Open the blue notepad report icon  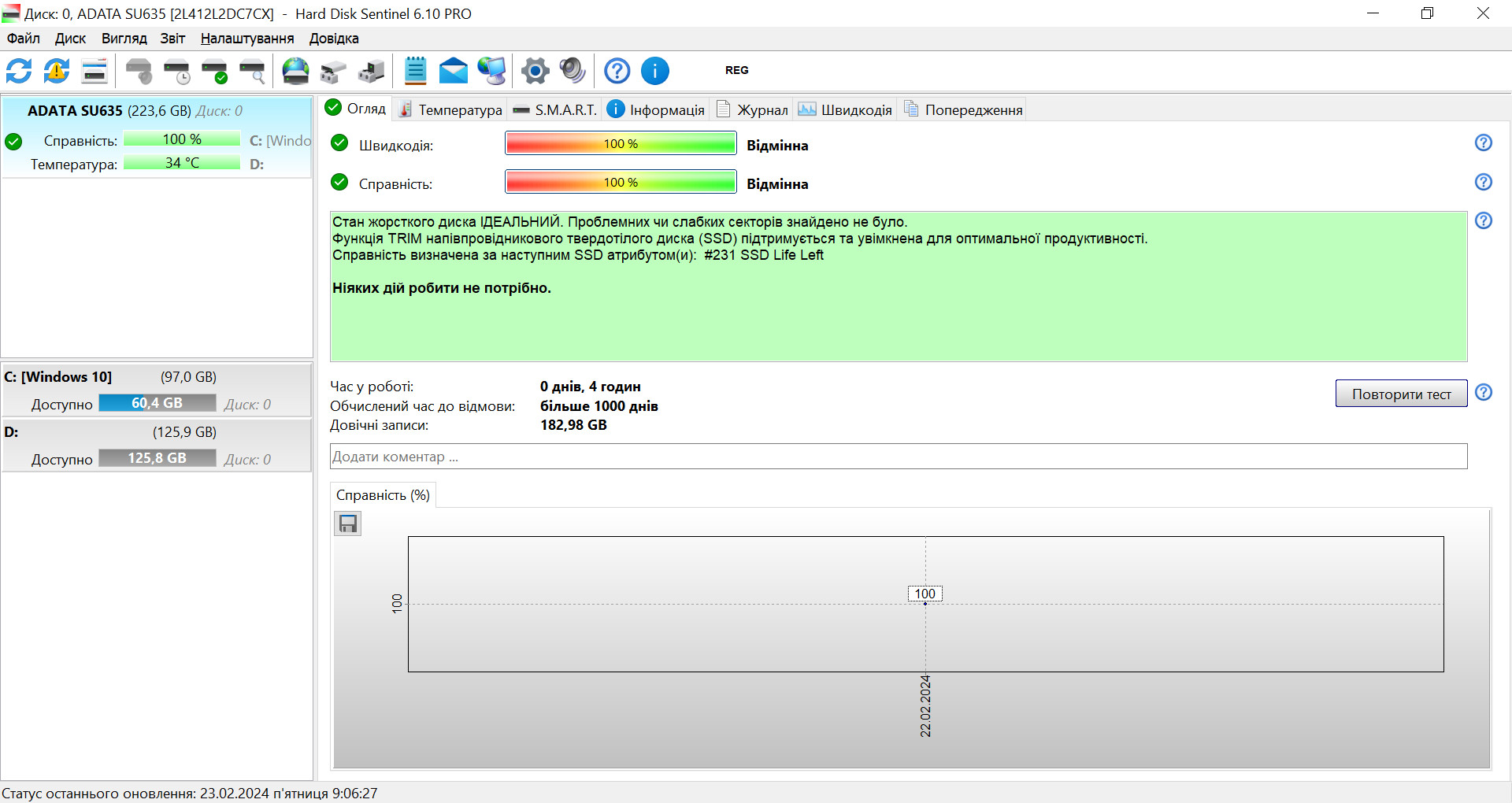(x=415, y=71)
